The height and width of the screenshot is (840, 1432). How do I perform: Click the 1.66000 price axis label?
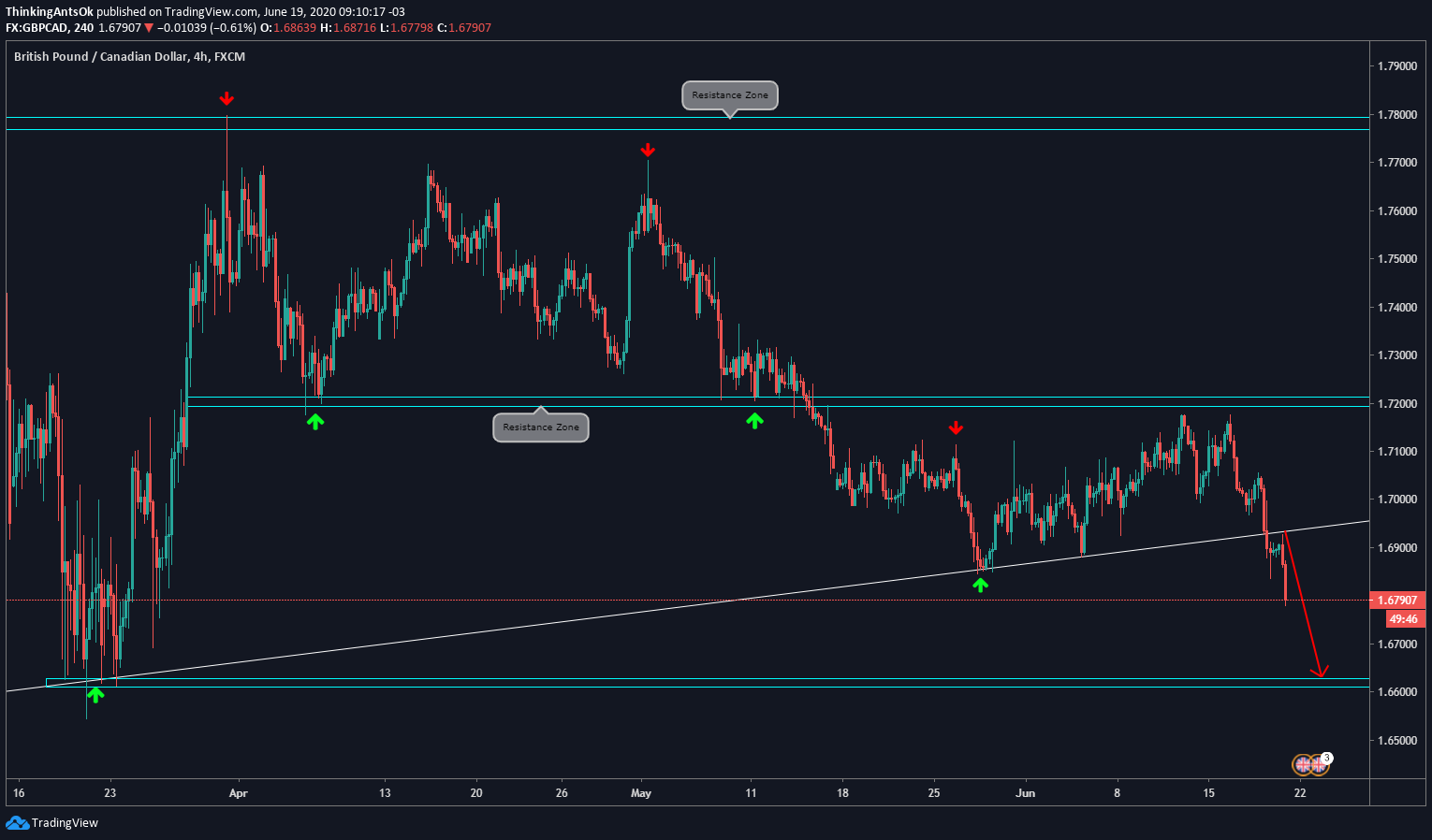tap(1396, 692)
